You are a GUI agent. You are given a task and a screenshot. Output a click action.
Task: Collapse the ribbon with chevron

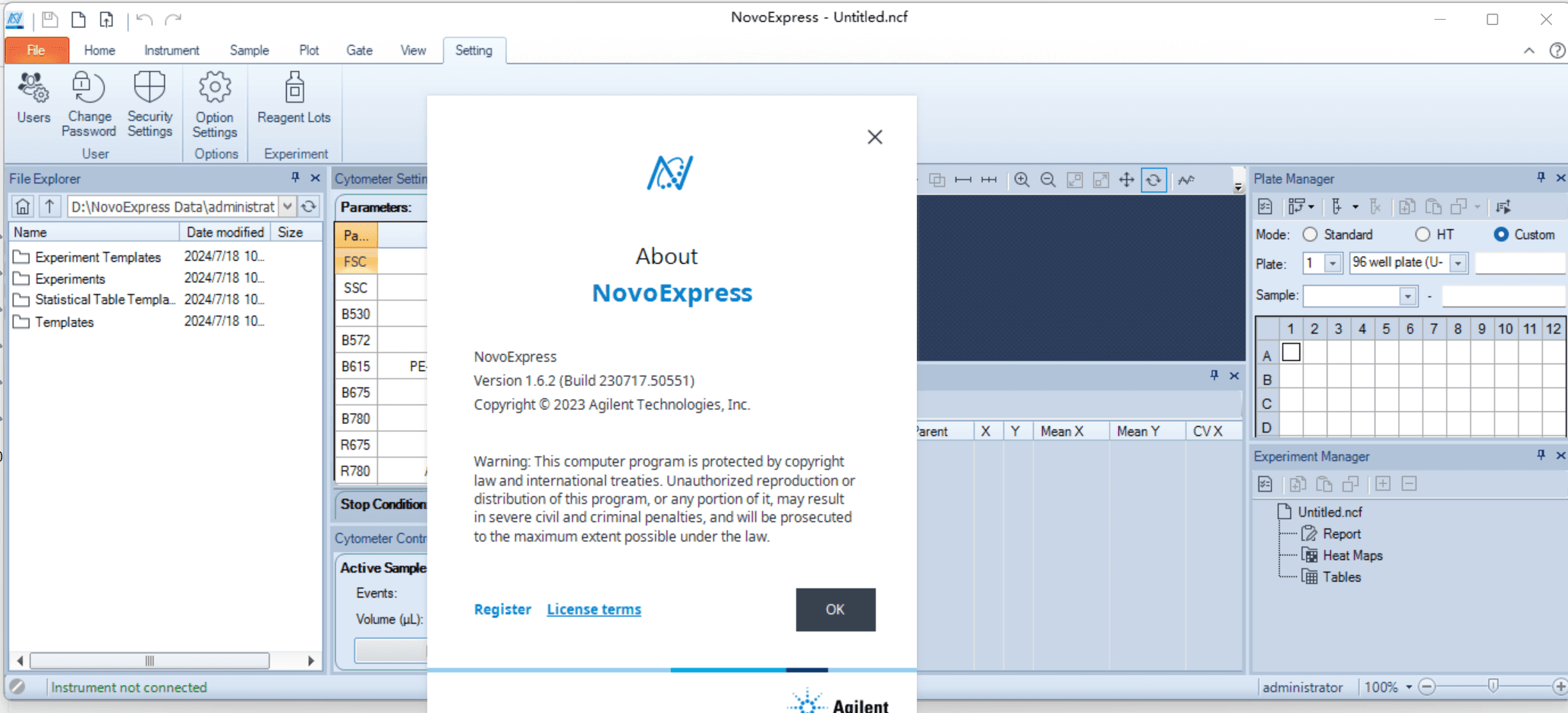click(x=1529, y=51)
